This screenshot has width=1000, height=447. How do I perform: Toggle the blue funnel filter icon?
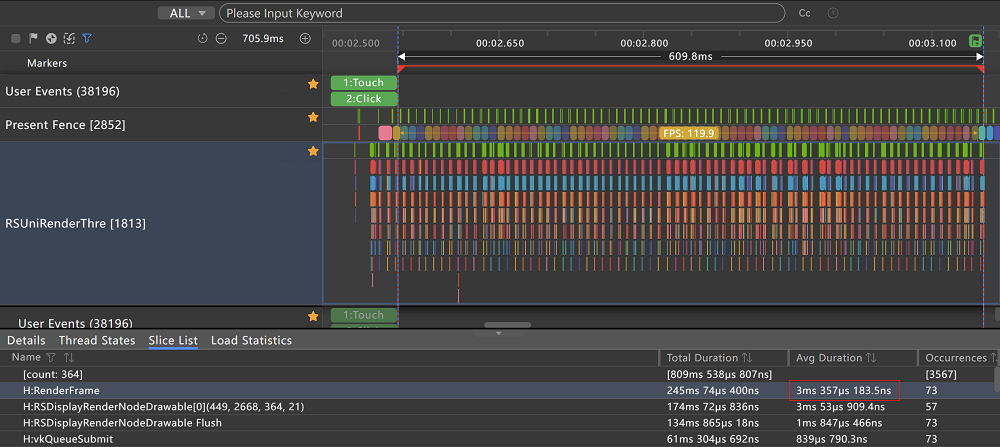coord(87,39)
